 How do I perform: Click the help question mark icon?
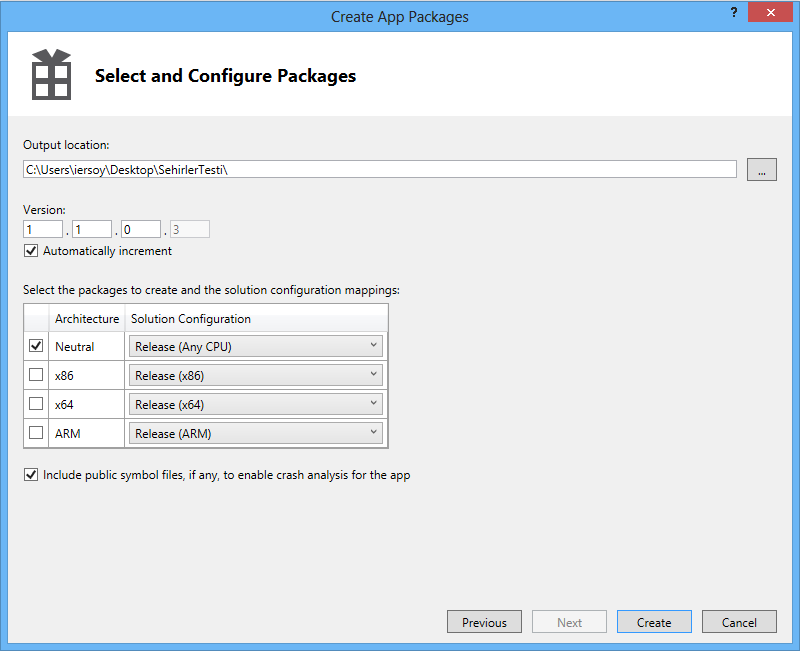click(x=735, y=12)
